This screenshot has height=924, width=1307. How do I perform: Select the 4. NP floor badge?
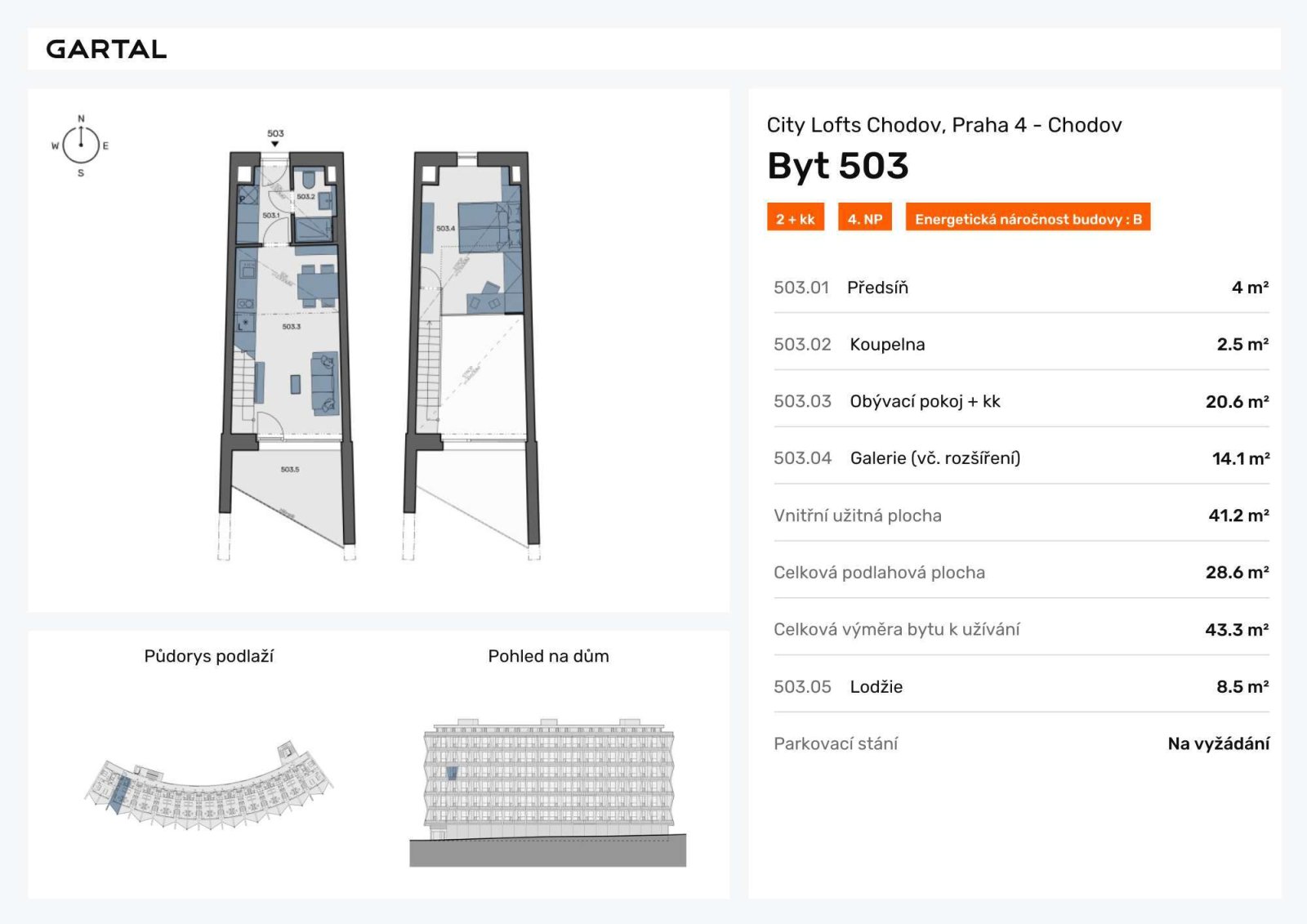point(864,218)
